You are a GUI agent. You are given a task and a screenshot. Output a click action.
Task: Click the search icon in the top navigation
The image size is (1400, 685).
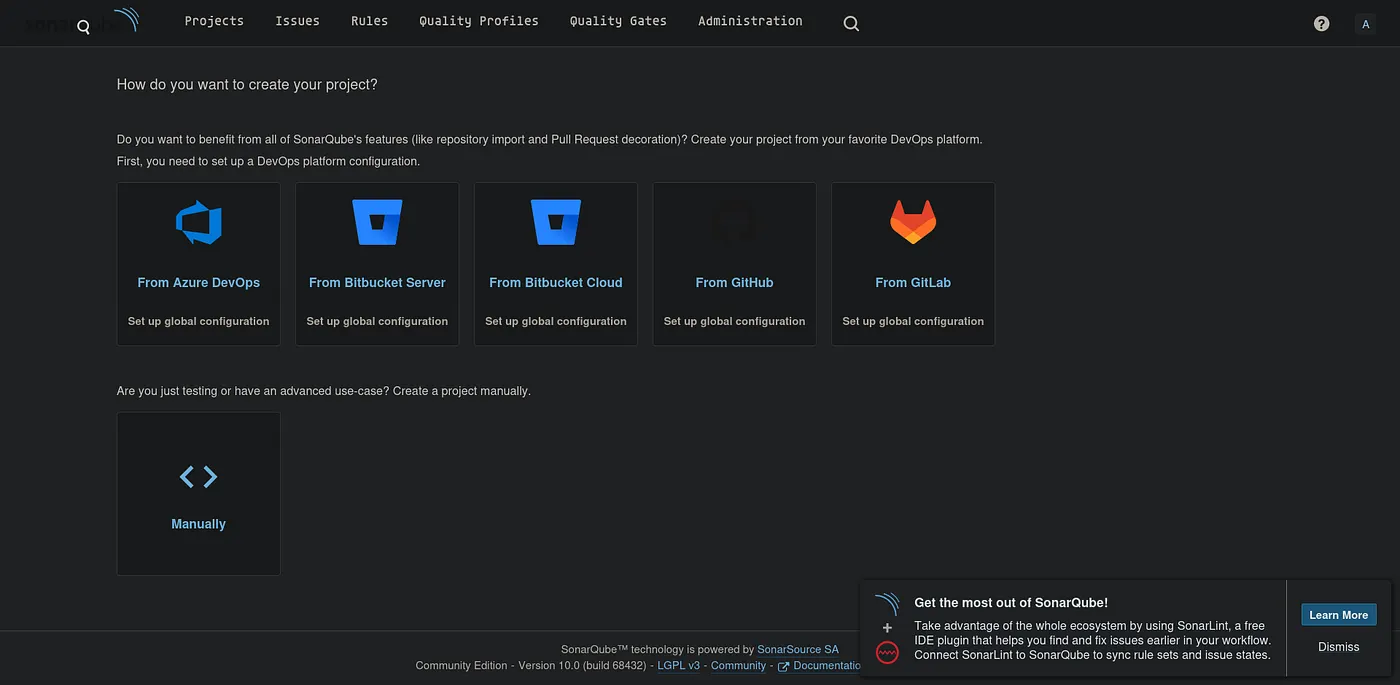(x=851, y=23)
